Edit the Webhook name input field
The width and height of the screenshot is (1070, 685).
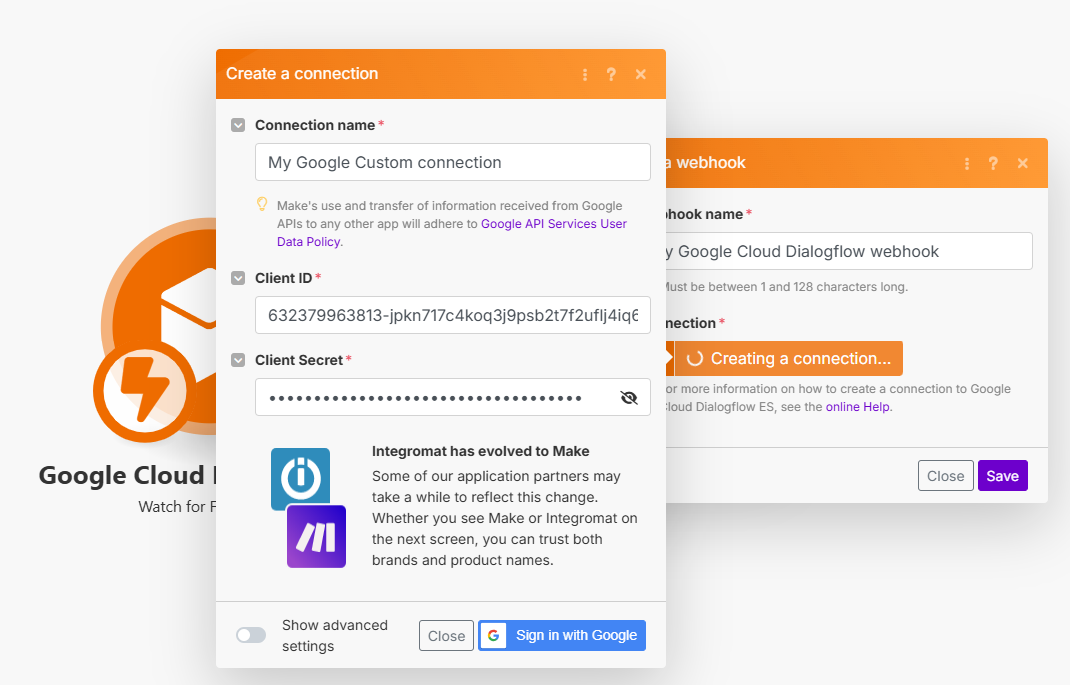click(x=849, y=252)
